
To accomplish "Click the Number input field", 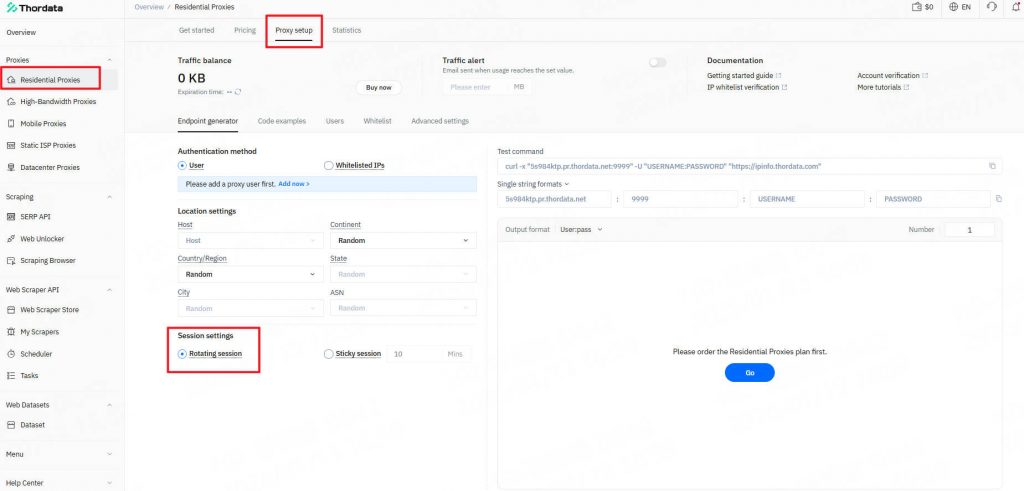I will point(968,230).
